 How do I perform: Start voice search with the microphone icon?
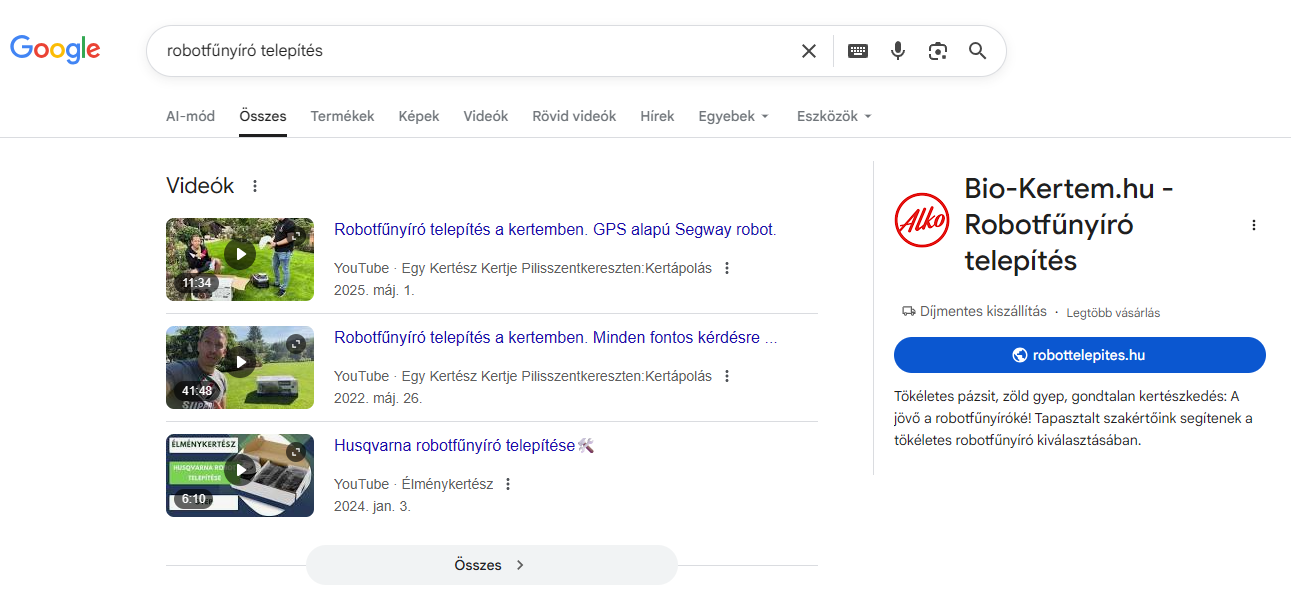pyautogui.click(x=898, y=51)
